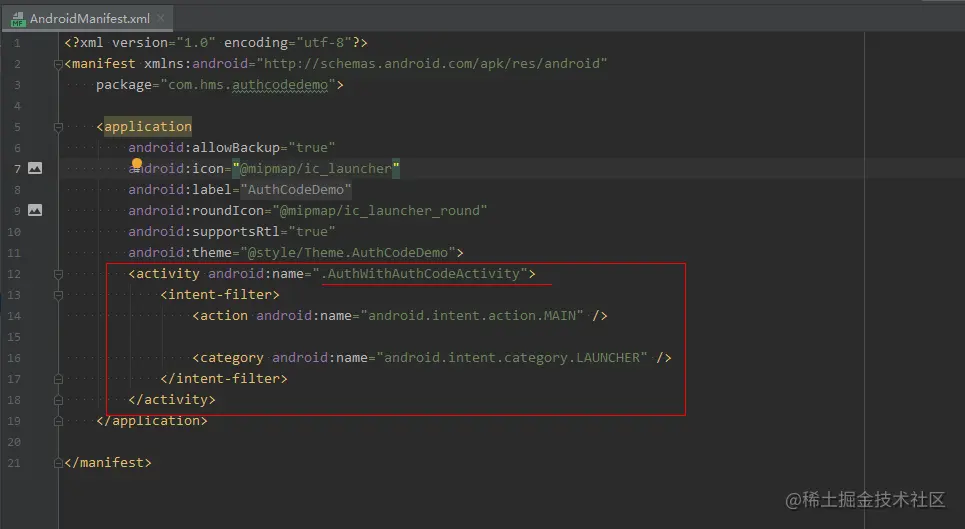Click the ic_launcher_round gutter icon on line 9
Image resolution: width=965 pixels, height=529 pixels.
tap(35, 210)
